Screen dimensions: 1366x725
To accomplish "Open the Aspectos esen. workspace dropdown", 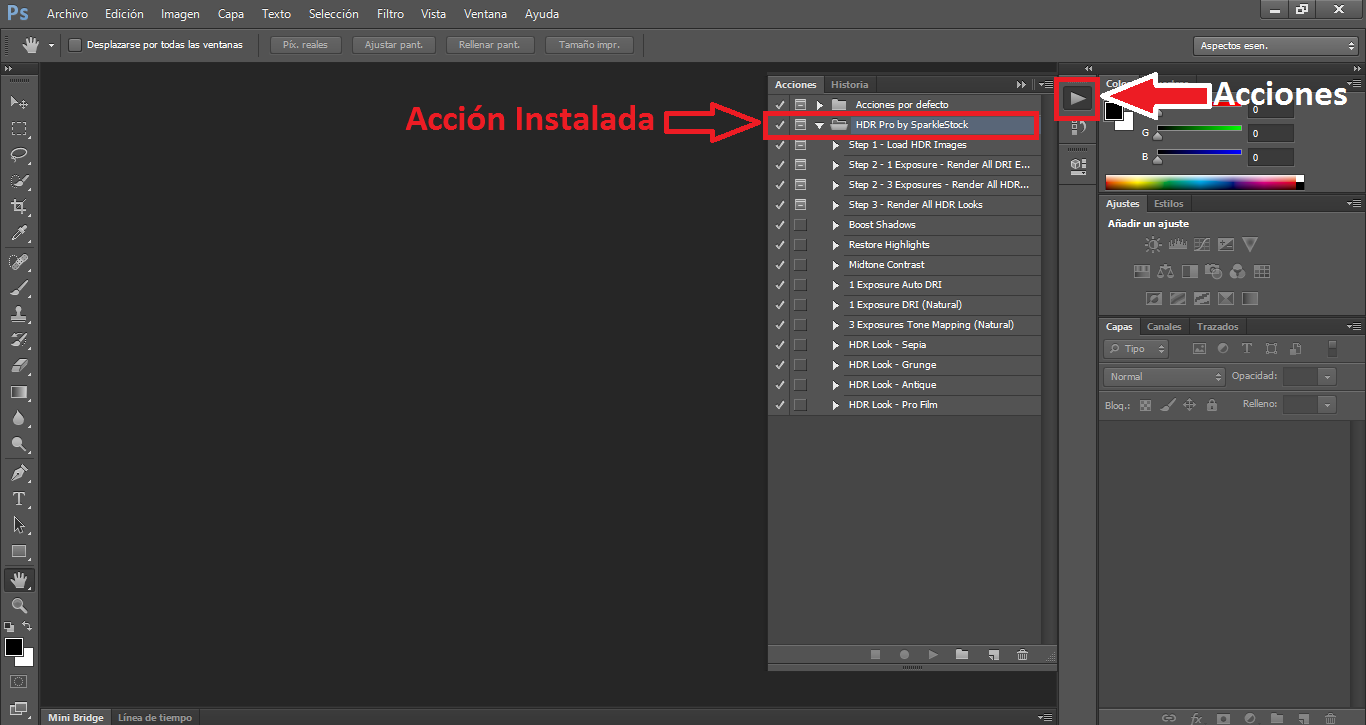I will point(1275,45).
